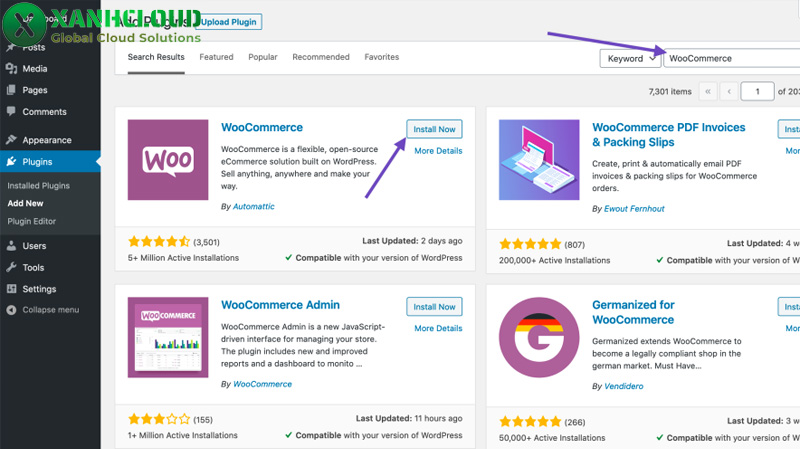Click the plugin search field containing WooCommerce

pos(732,59)
